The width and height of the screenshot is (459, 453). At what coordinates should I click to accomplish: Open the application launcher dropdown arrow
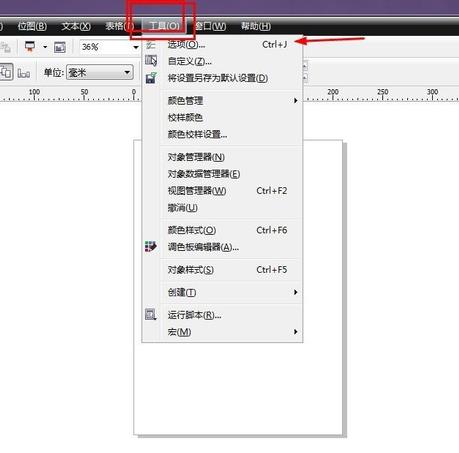(45, 47)
